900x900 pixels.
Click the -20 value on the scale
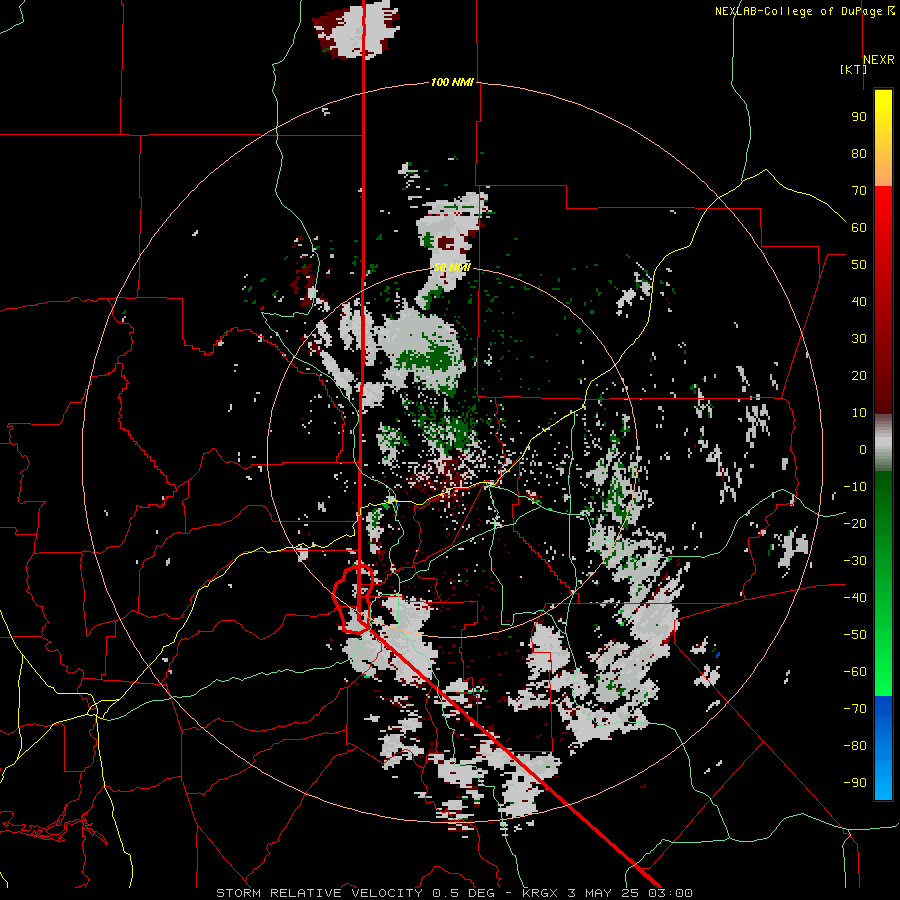click(x=855, y=523)
